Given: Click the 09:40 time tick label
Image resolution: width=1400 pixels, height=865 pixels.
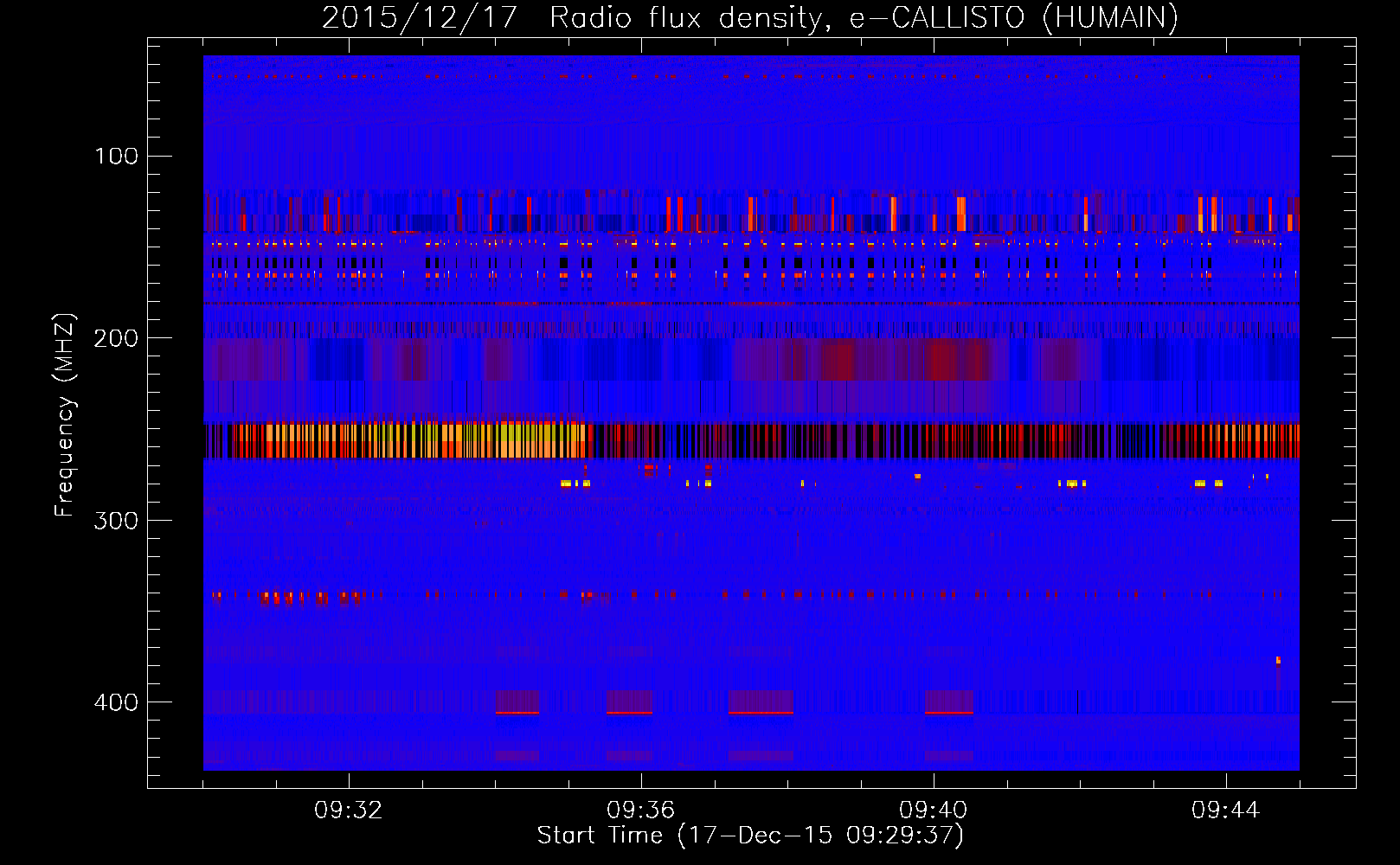Looking at the screenshot, I should [x=934, y=811].
